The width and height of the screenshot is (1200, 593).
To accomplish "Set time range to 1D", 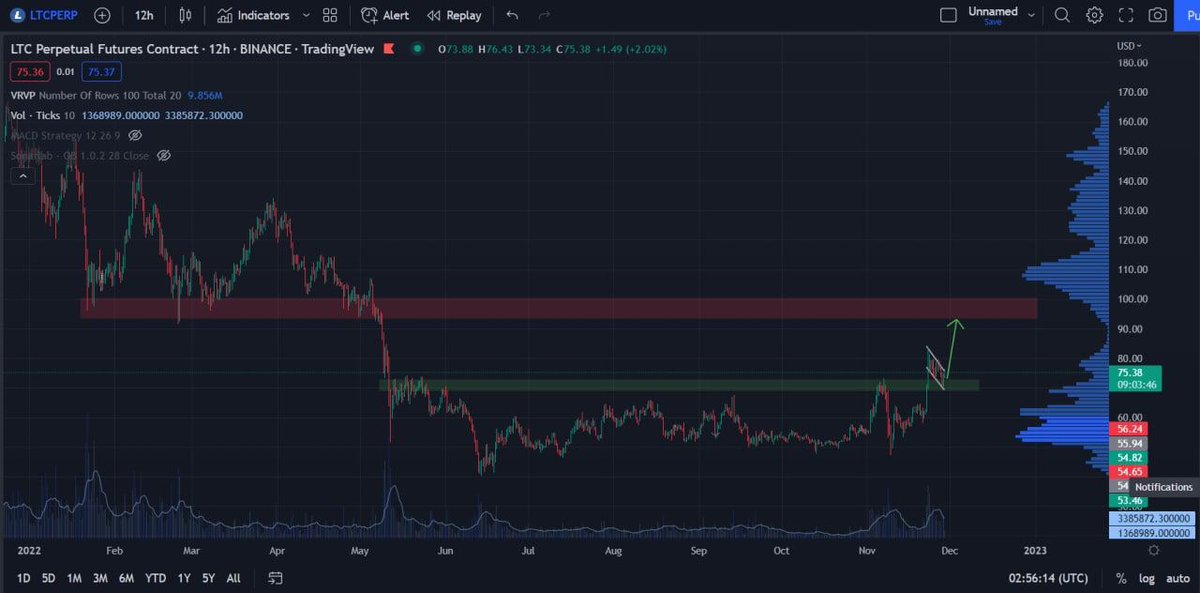I will click(x=23, y=578).
